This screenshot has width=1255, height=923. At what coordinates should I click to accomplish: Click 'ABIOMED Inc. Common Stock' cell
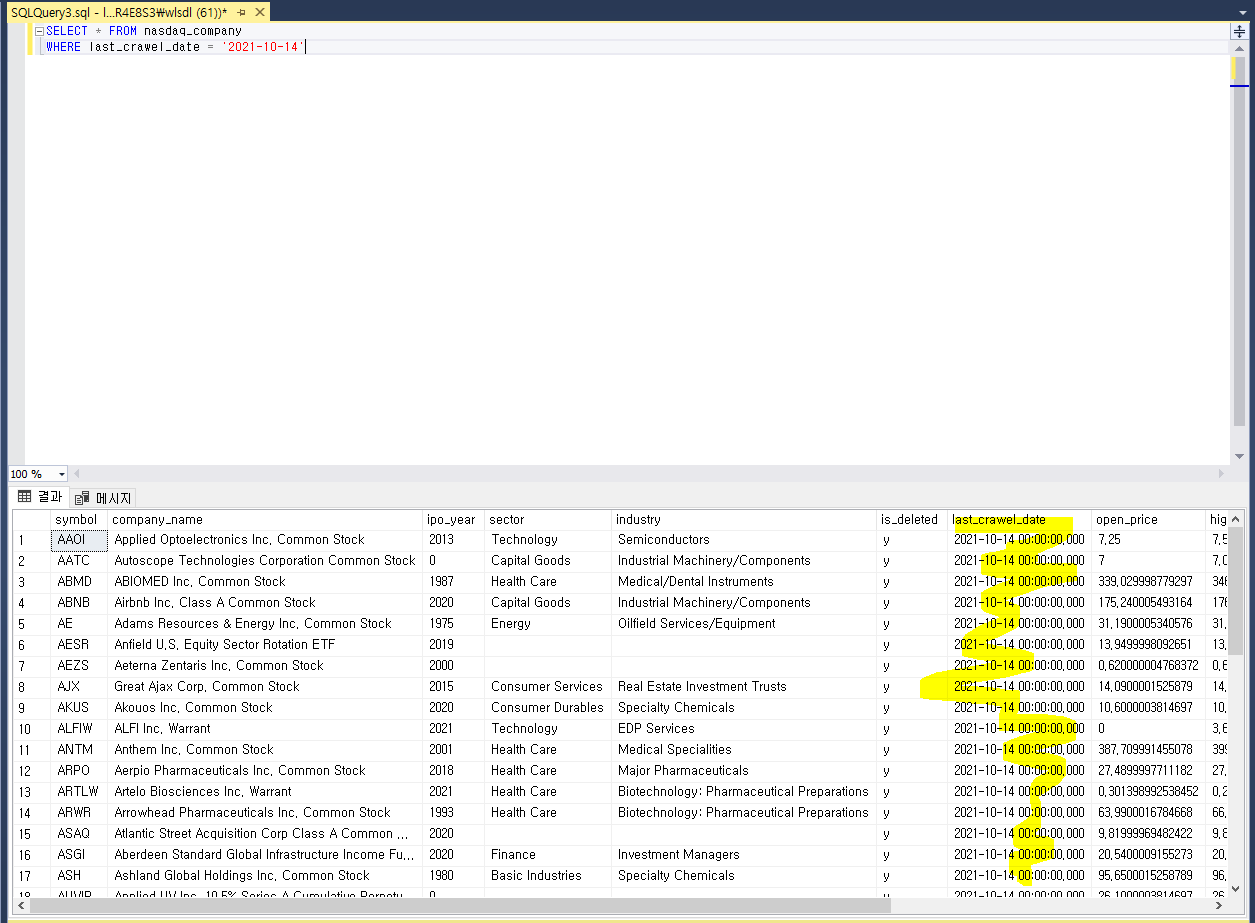(265, 582)
